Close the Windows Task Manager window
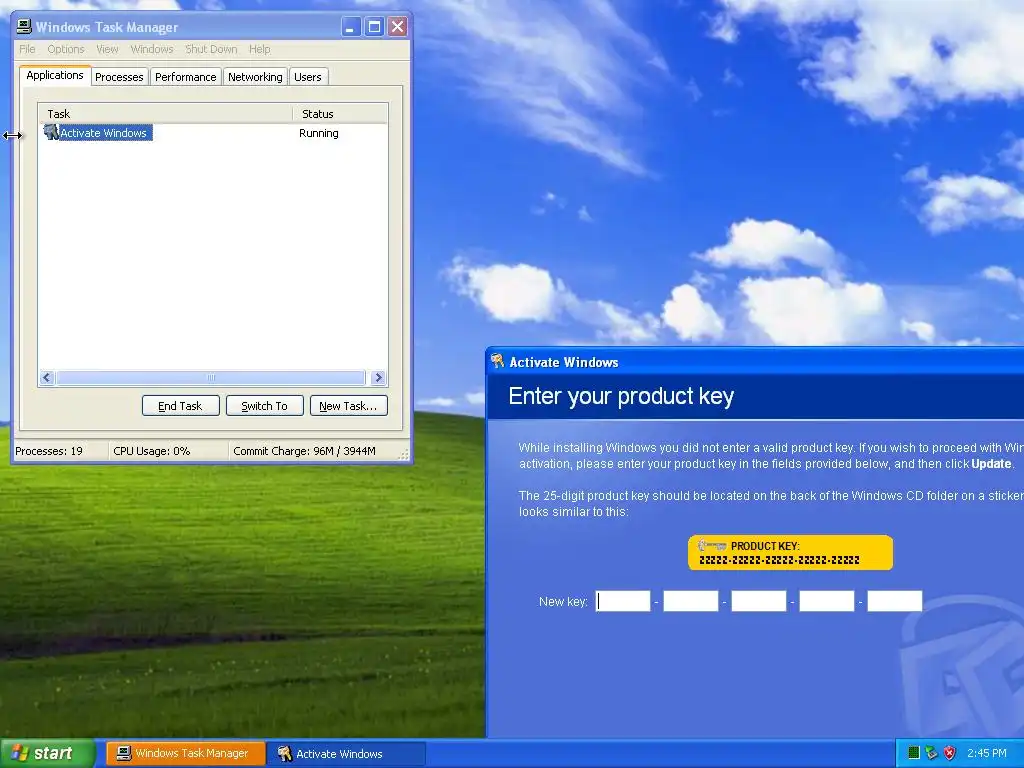 [x=397, y=27]
